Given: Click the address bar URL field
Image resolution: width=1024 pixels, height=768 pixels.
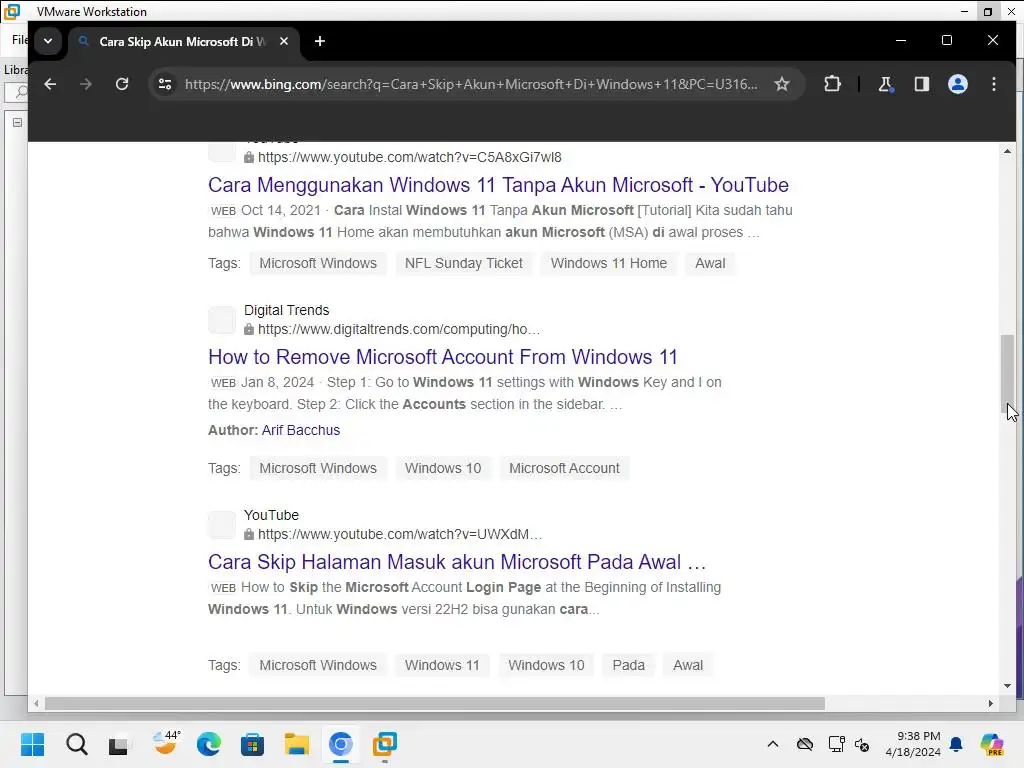Looking at the screenshot, I should pos(471,84).
